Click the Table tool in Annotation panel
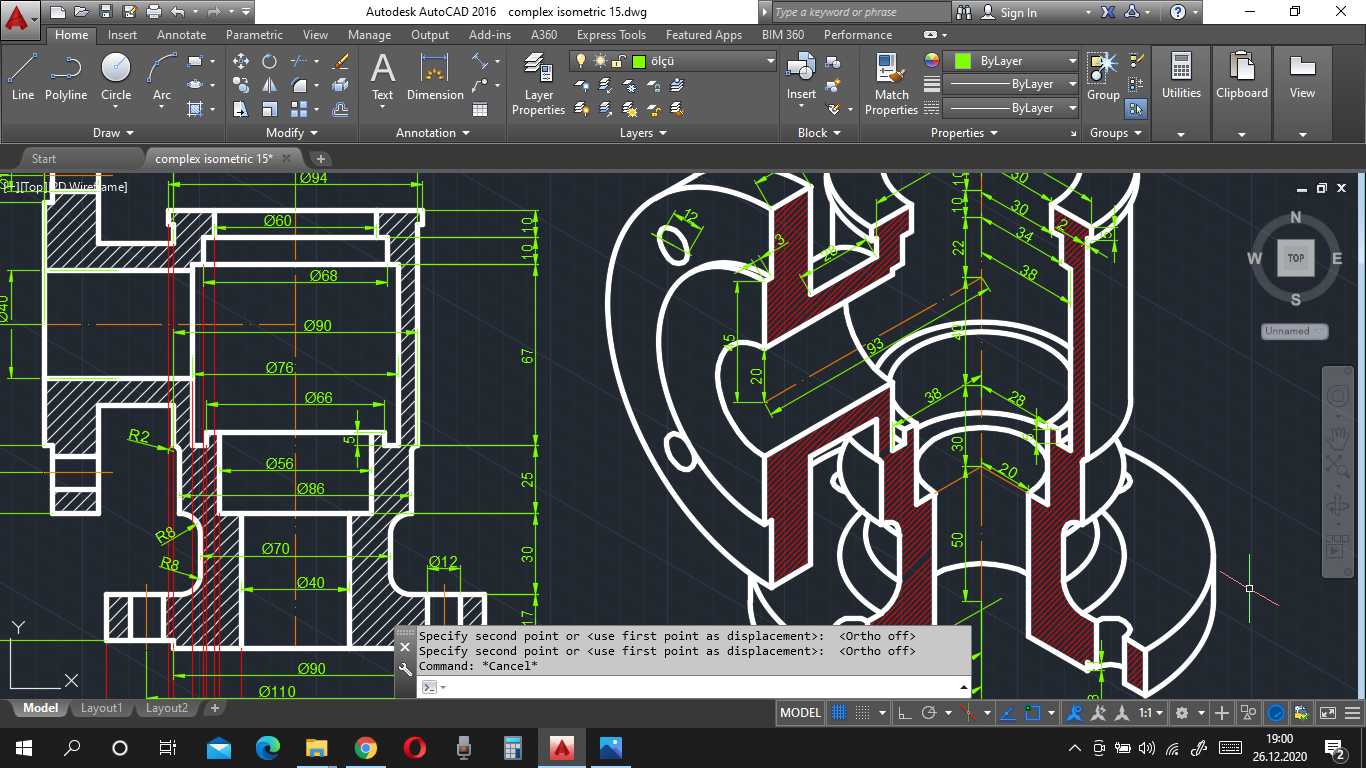1366x768 pixels. pos(480,109)
